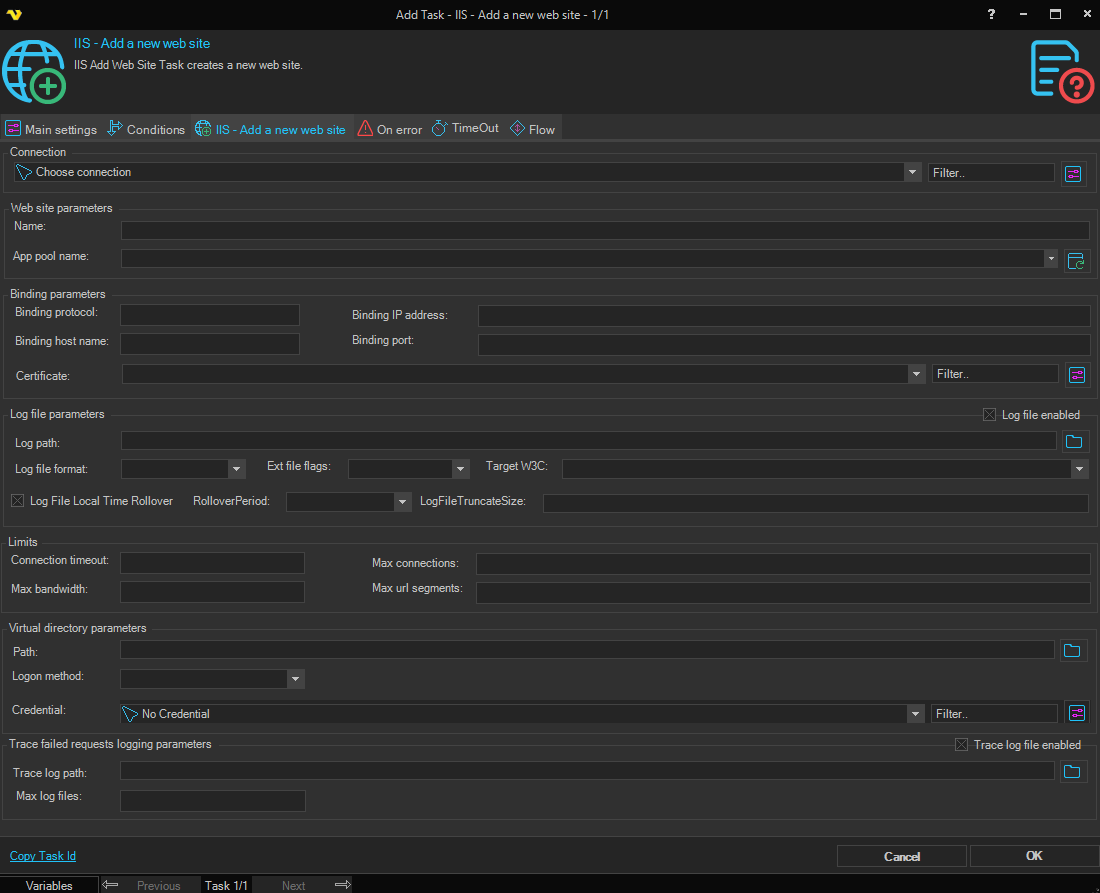Viewport: 1100px width, 893px height.
Task: Toggle Trace log file enabled checkbox
Action: [961, 744]
